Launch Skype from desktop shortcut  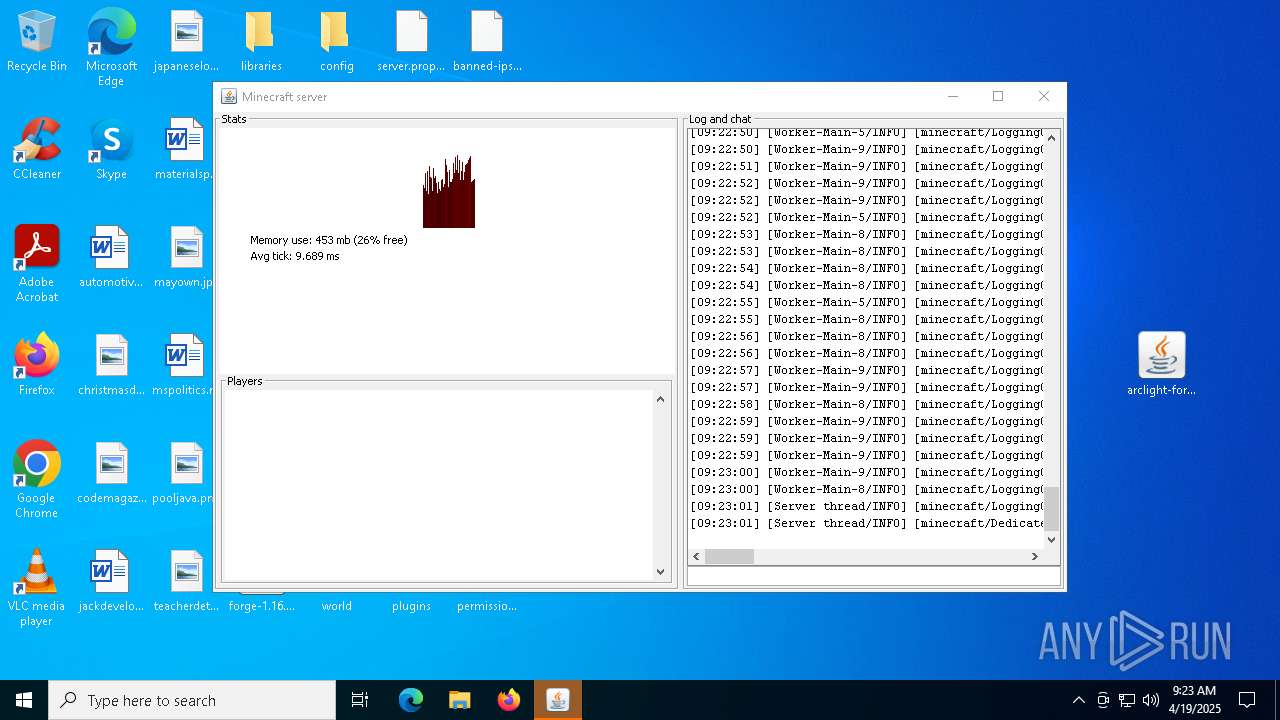click(111, 149)
